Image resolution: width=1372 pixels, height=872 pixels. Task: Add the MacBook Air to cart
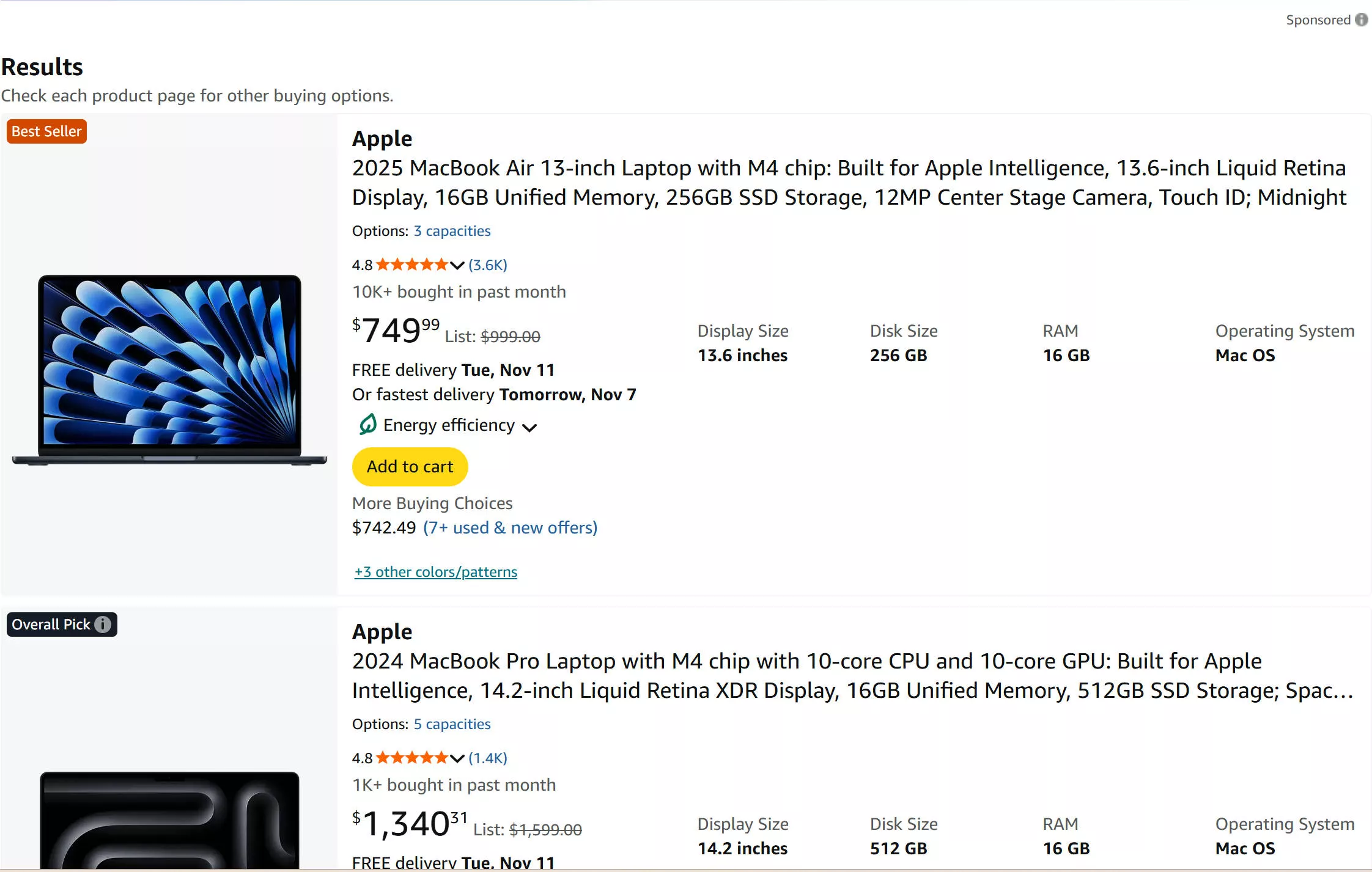pos(410,466)
